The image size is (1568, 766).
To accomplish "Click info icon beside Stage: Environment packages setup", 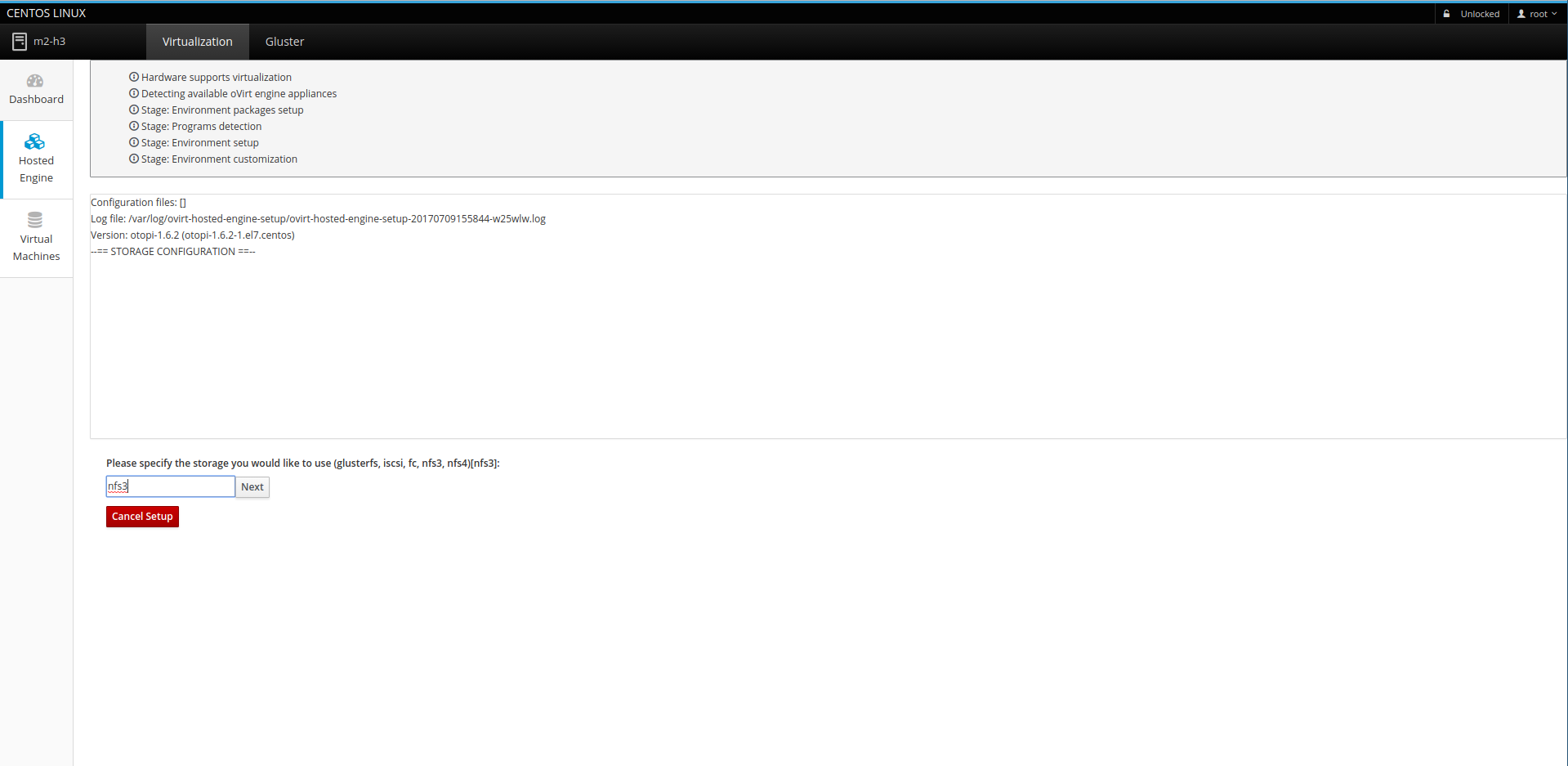I will (x=134, y=110).
